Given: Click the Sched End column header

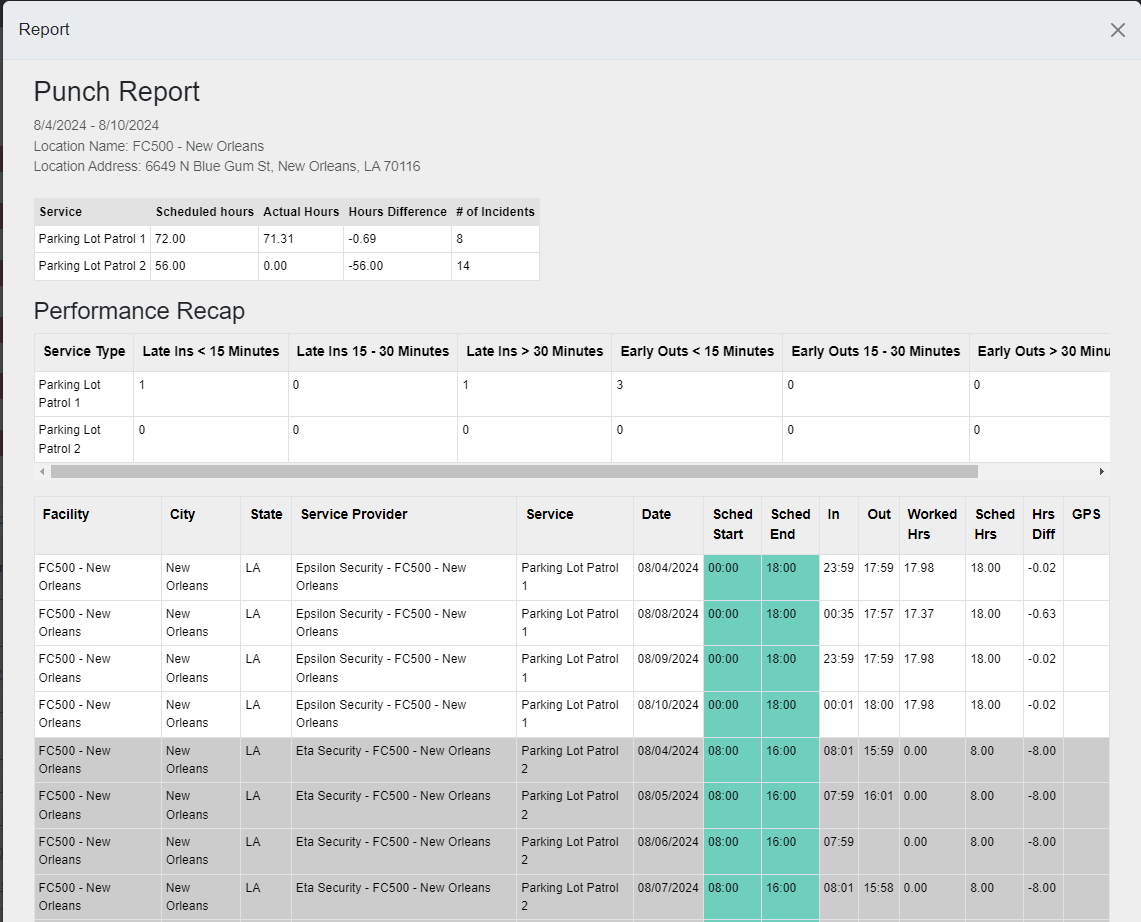Looking at the screenshot, I should [790, 524].
